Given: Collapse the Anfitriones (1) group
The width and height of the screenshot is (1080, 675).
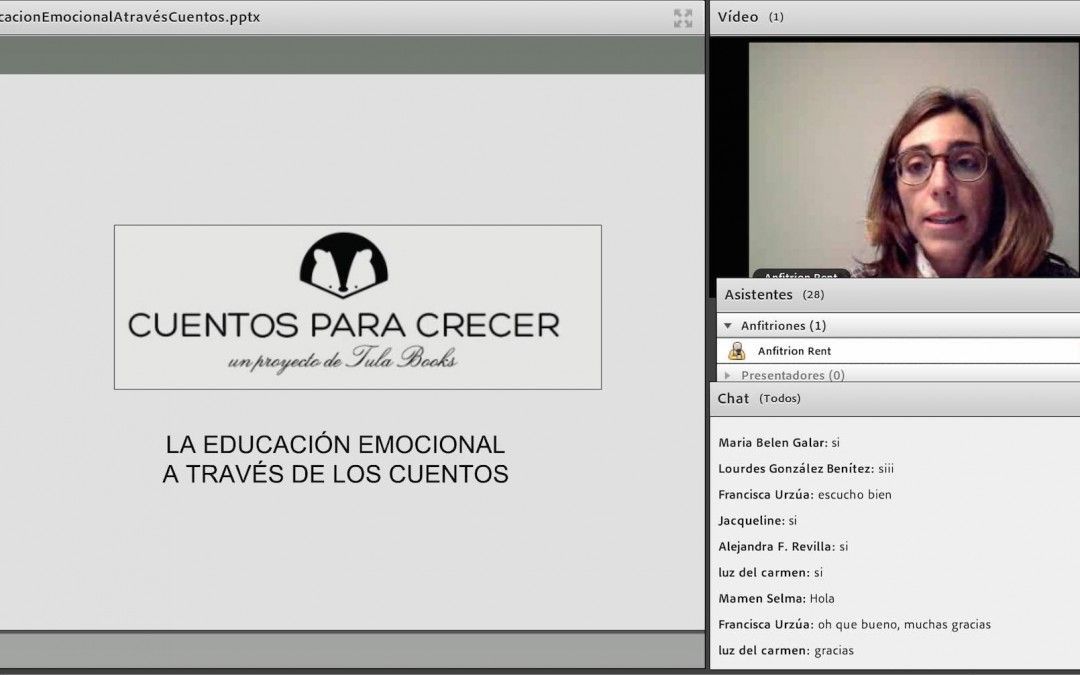Looking at the screenshot, I should [728, 325].
